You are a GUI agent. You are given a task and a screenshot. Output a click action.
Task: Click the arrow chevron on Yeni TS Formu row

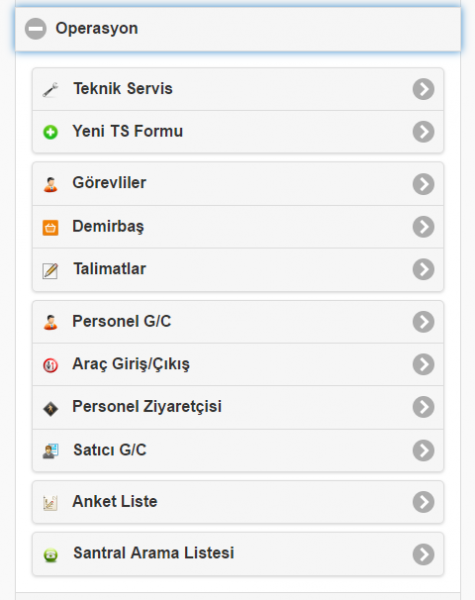pos(423,132)
